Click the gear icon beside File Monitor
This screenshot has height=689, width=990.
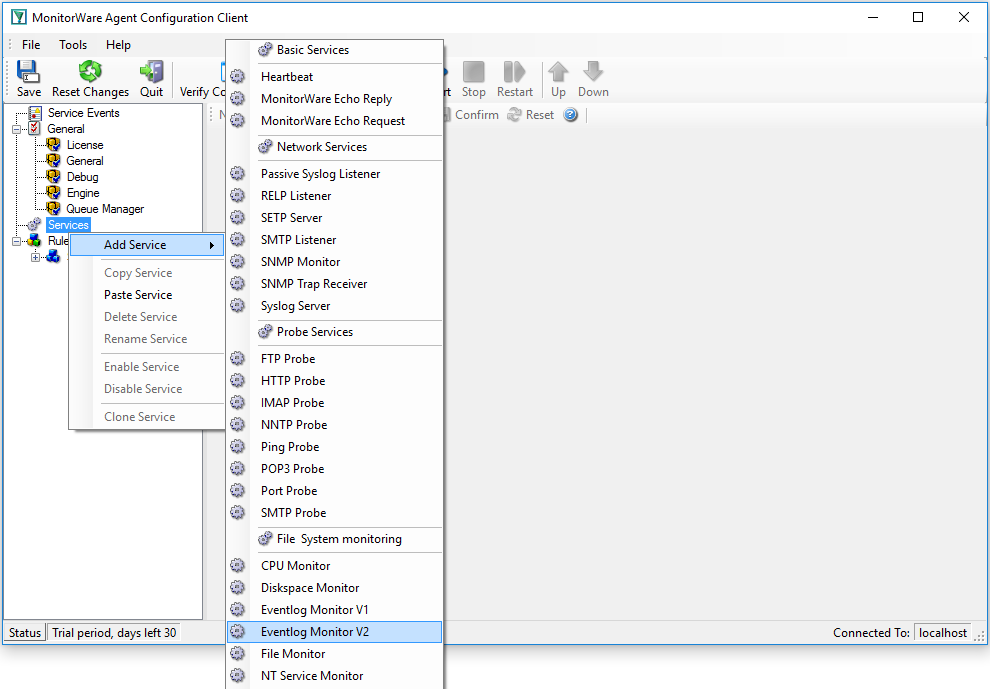click(x=237, y=654)
